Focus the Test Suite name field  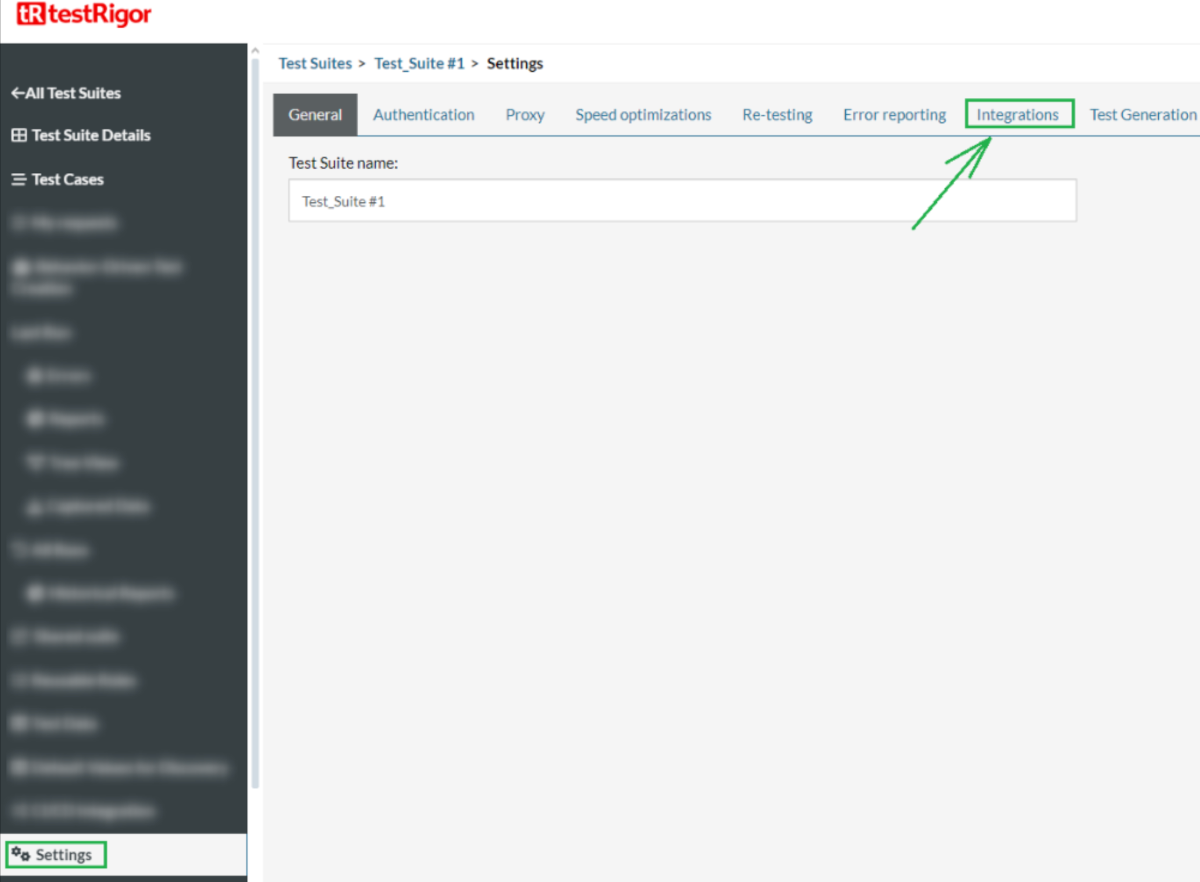point(682,201)
